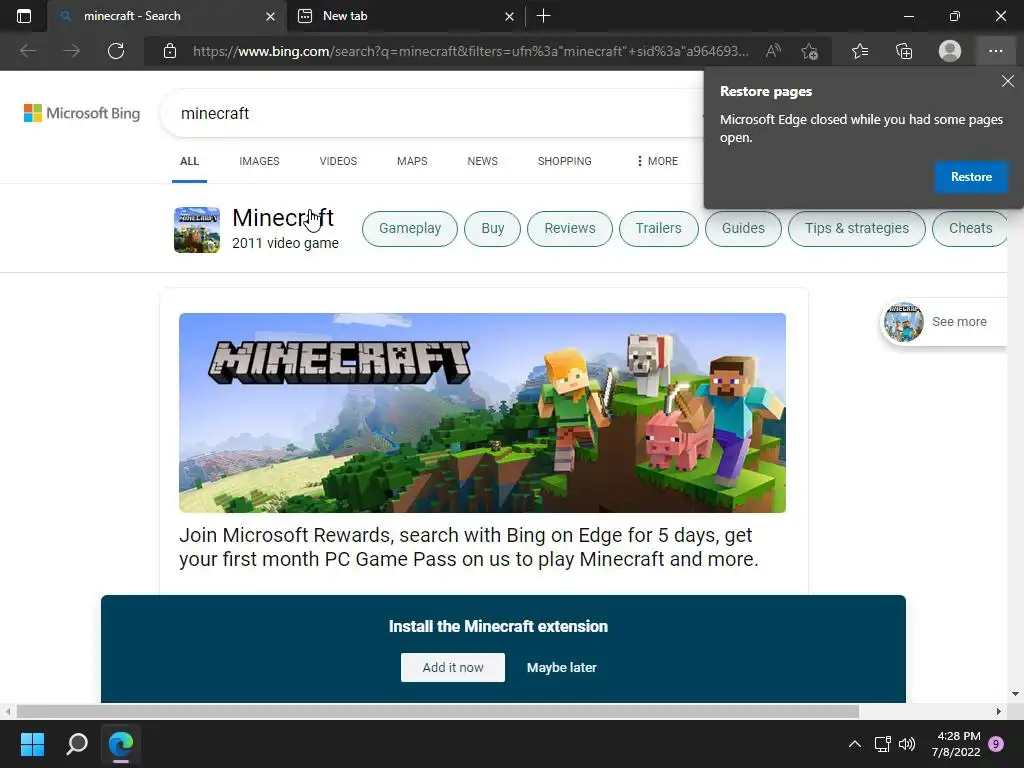The height and width of the screenshot is (768, 1024).
Task: Close the minecraft - Search tab
Action: tap(270, 16)
